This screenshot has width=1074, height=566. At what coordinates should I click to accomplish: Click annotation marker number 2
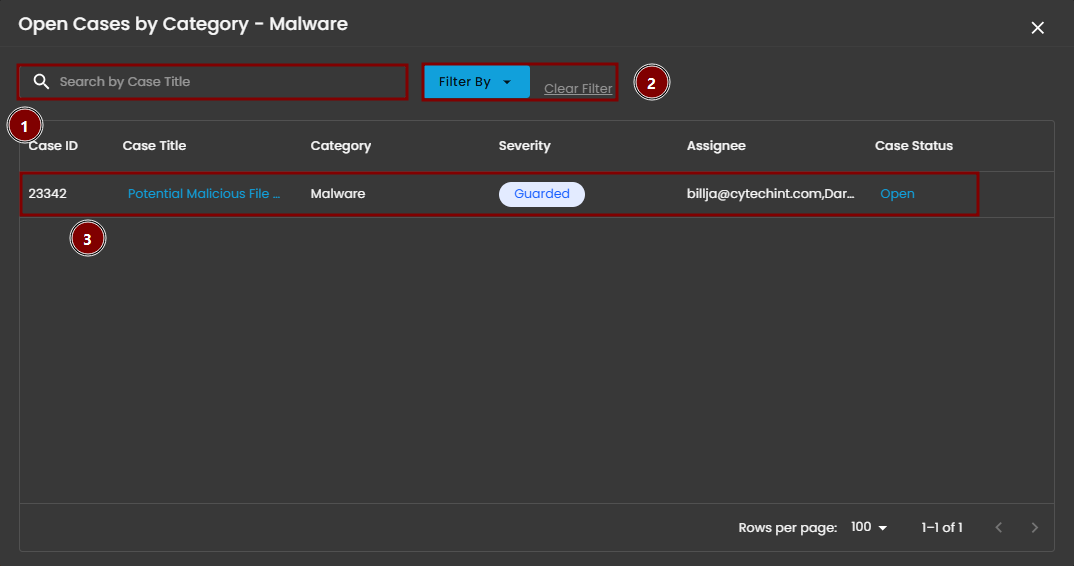click(651, 83)
